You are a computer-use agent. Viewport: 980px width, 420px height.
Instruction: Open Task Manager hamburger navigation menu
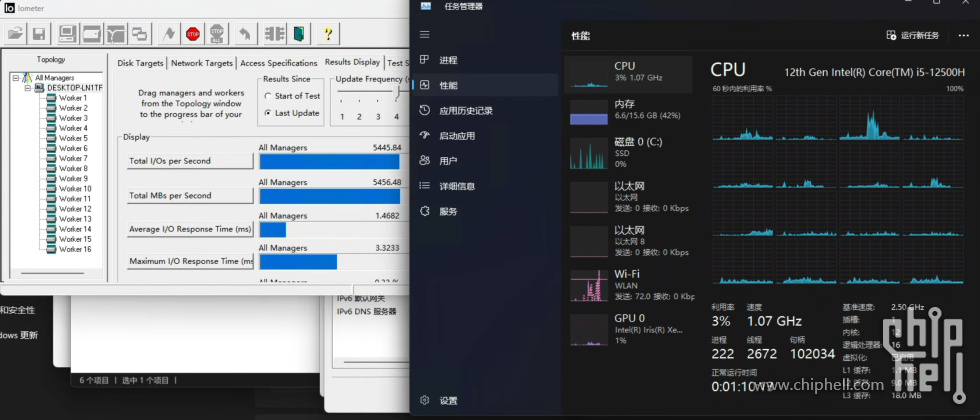click(x=424, y=34)
